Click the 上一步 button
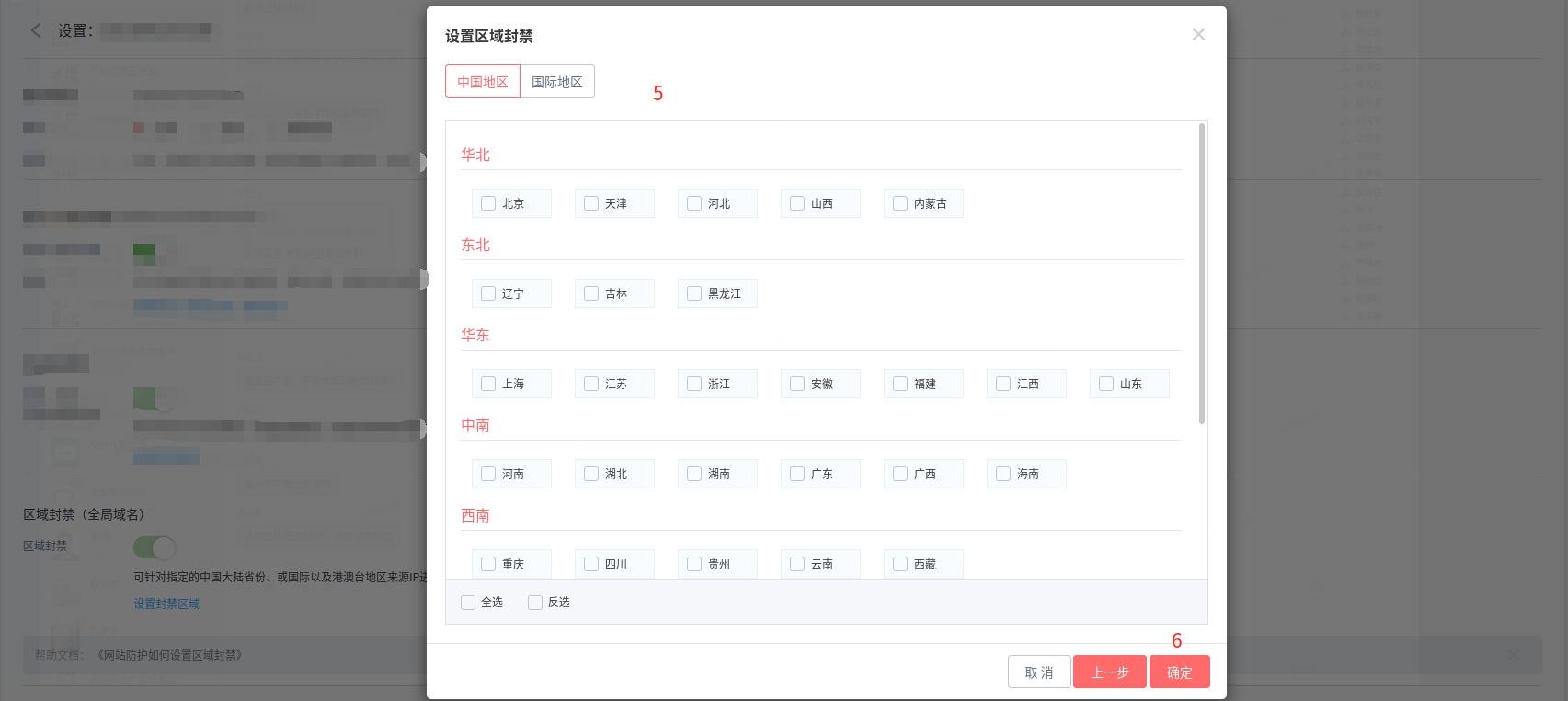 (1110, 672)
